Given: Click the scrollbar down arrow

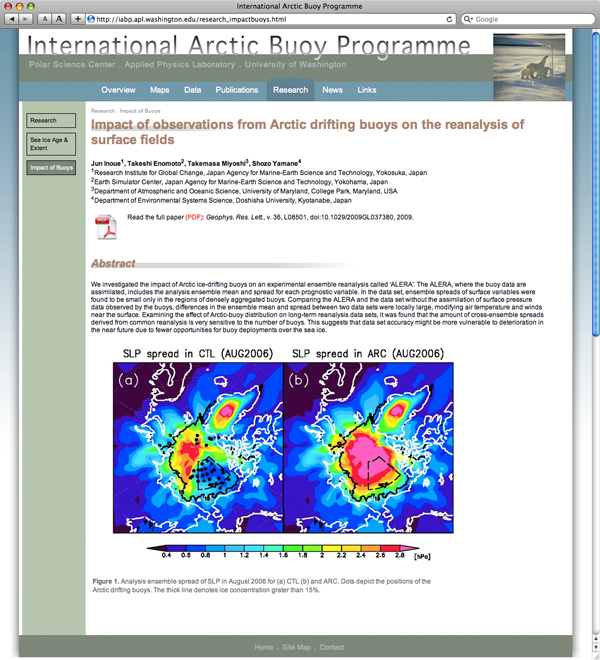Looking at the screenshot, I should (x=595, y=648).
